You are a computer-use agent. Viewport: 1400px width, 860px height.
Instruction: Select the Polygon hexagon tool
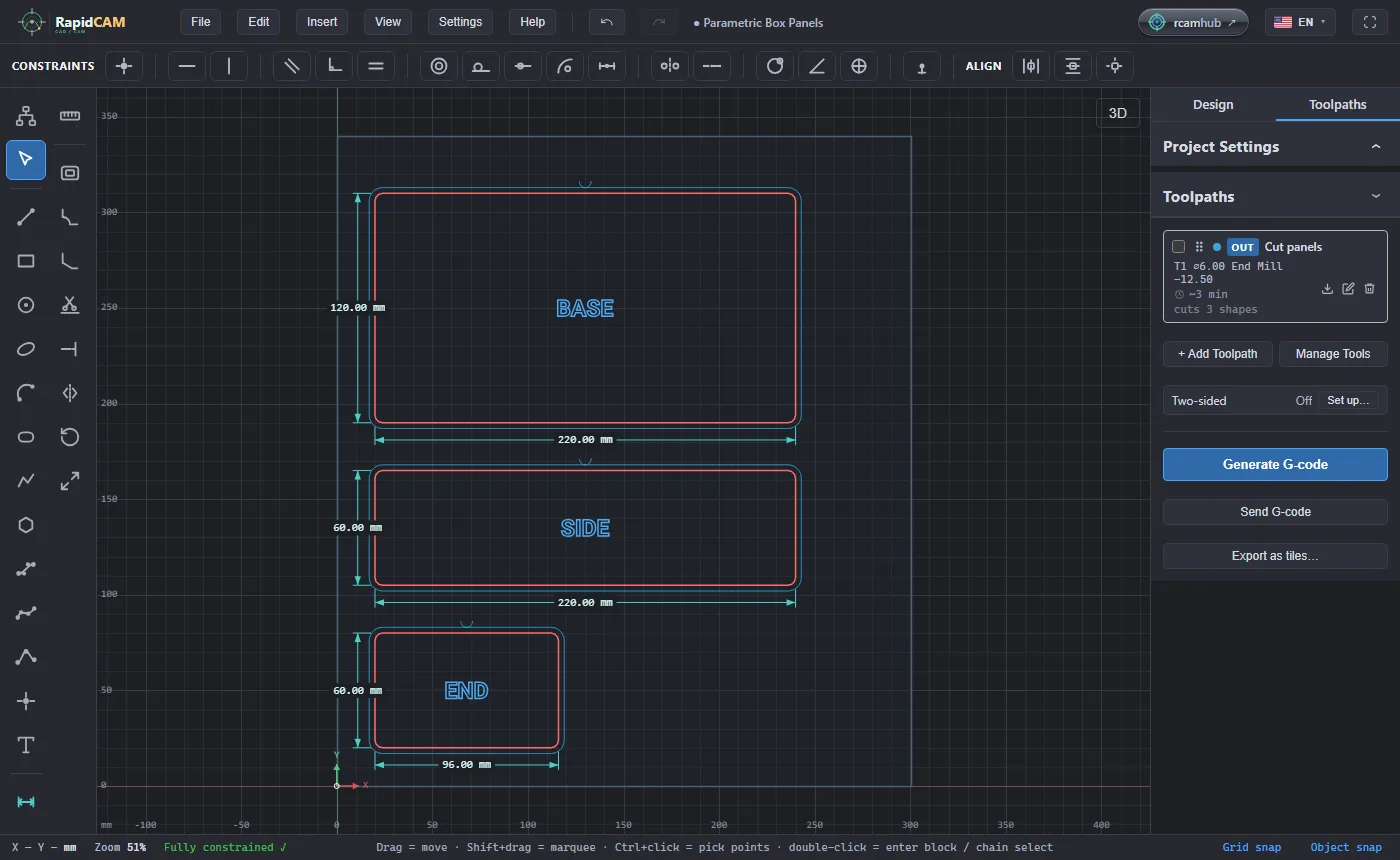(x=26, y=525)
